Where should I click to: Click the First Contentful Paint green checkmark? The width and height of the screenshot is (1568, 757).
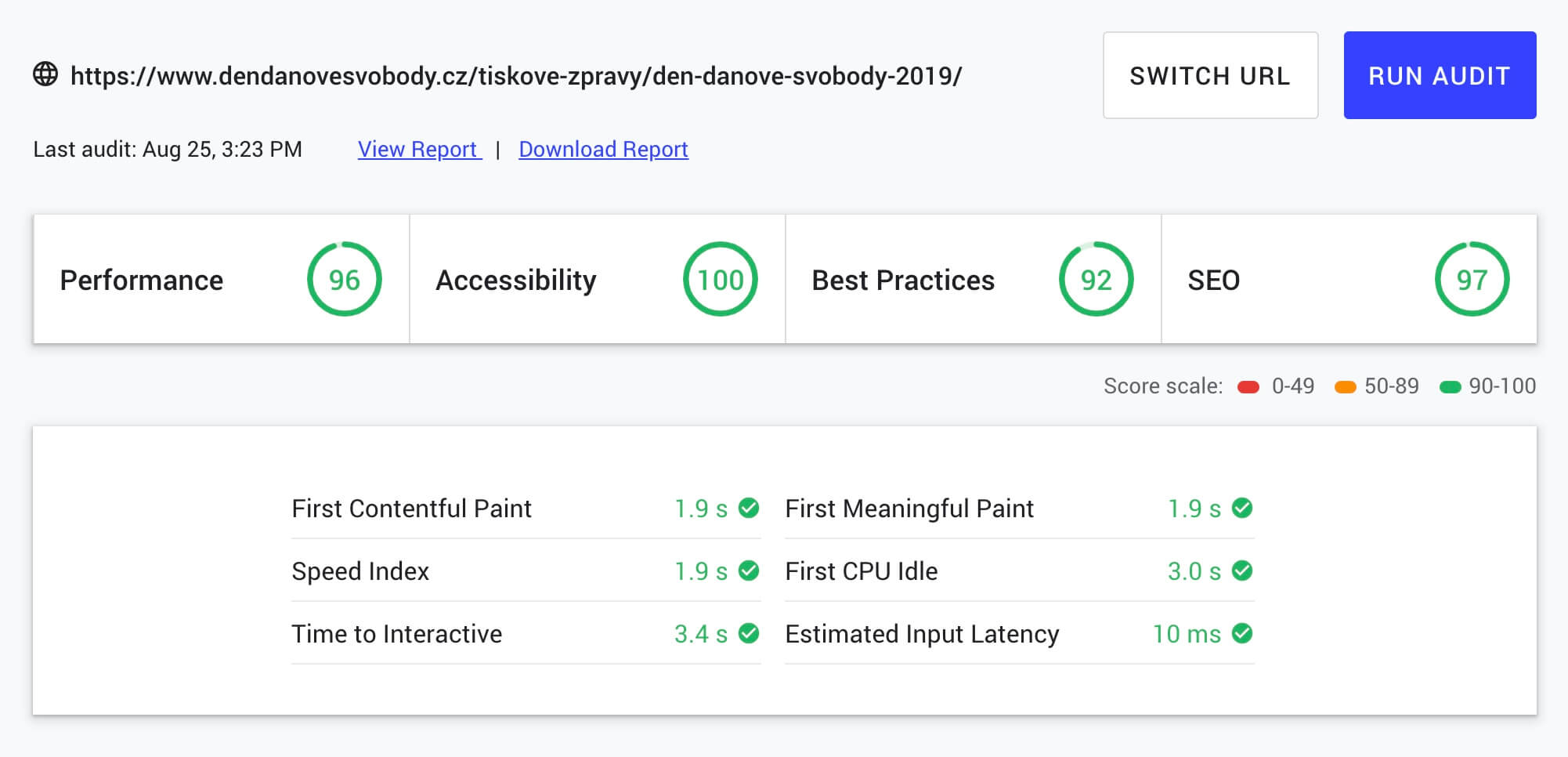pyautogui.click(x=749, y=508)
